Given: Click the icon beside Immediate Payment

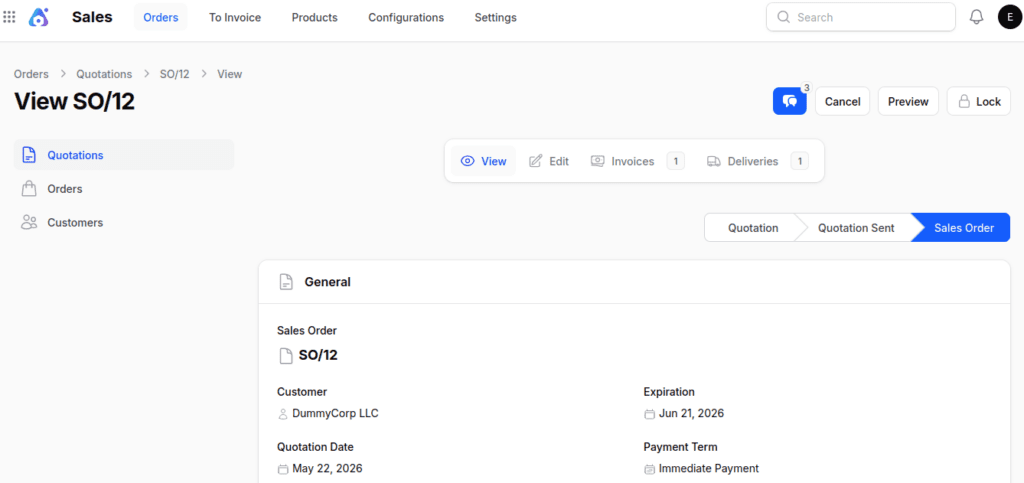Looking at the screenshot, I should (x=649, y=469).
